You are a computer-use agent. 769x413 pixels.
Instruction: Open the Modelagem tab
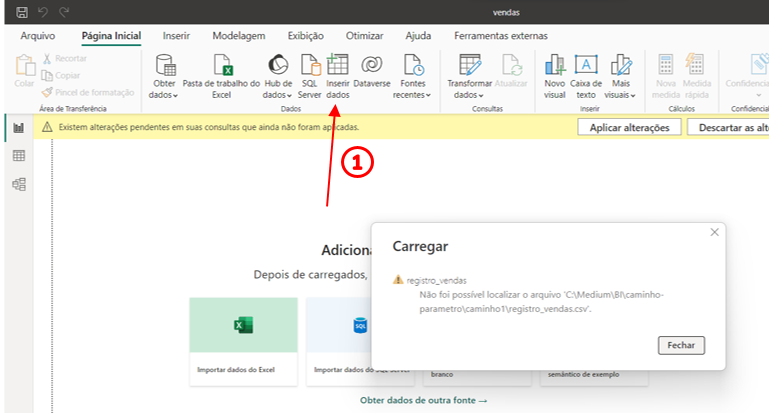point(239,36)
